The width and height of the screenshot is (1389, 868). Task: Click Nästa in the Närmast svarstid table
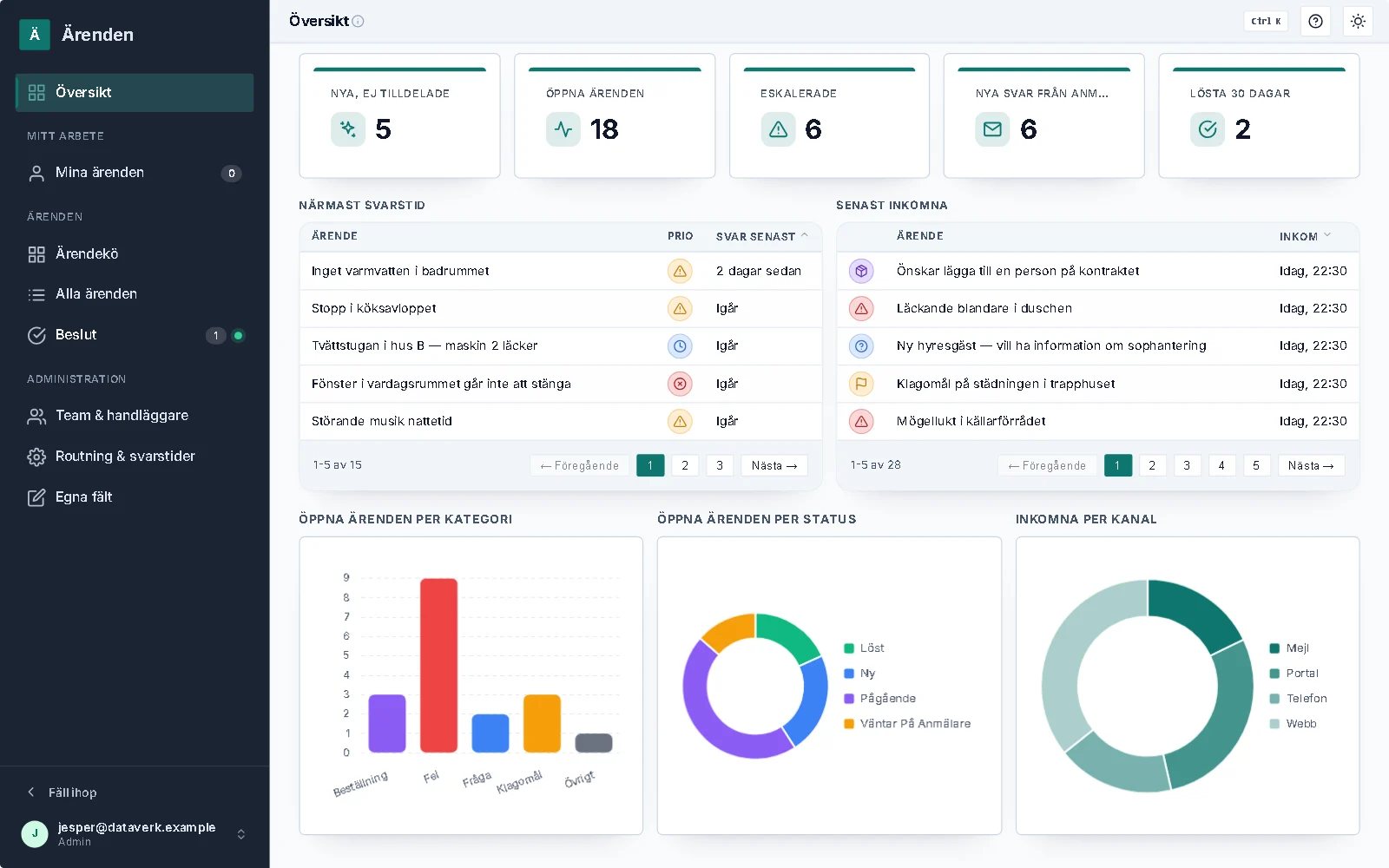click(x=774, y=465)
